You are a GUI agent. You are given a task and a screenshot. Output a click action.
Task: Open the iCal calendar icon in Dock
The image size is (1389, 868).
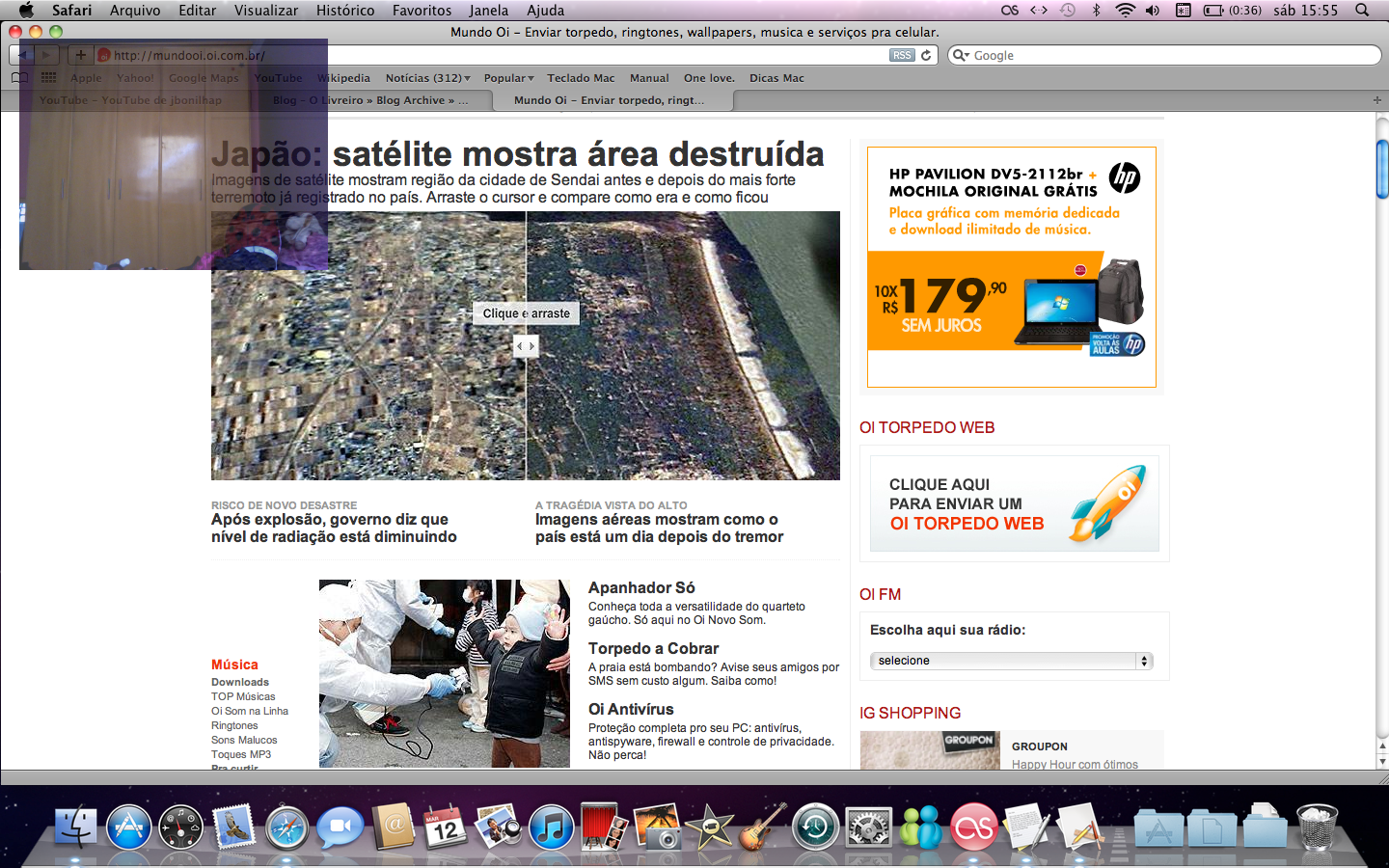pyautogui.click(x=445, y=827)
